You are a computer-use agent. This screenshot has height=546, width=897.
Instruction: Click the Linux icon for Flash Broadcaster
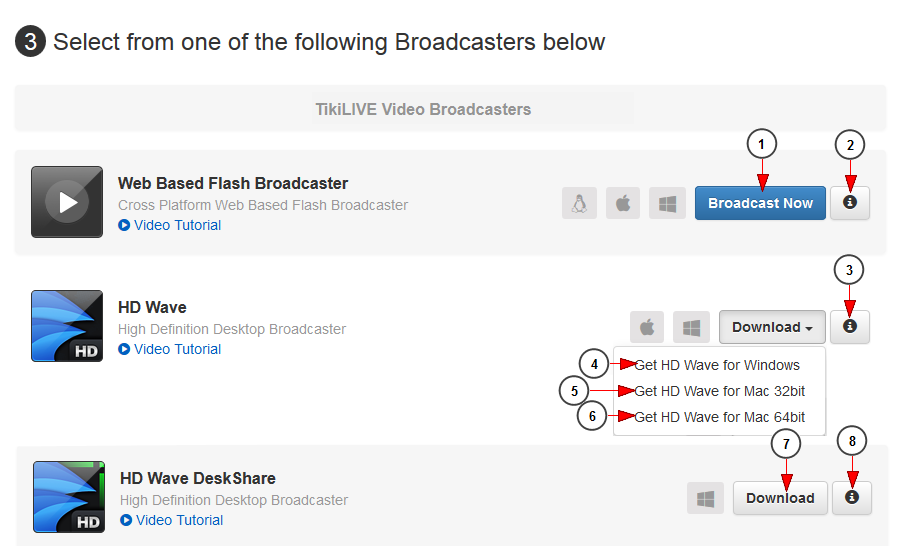(580, 203)
